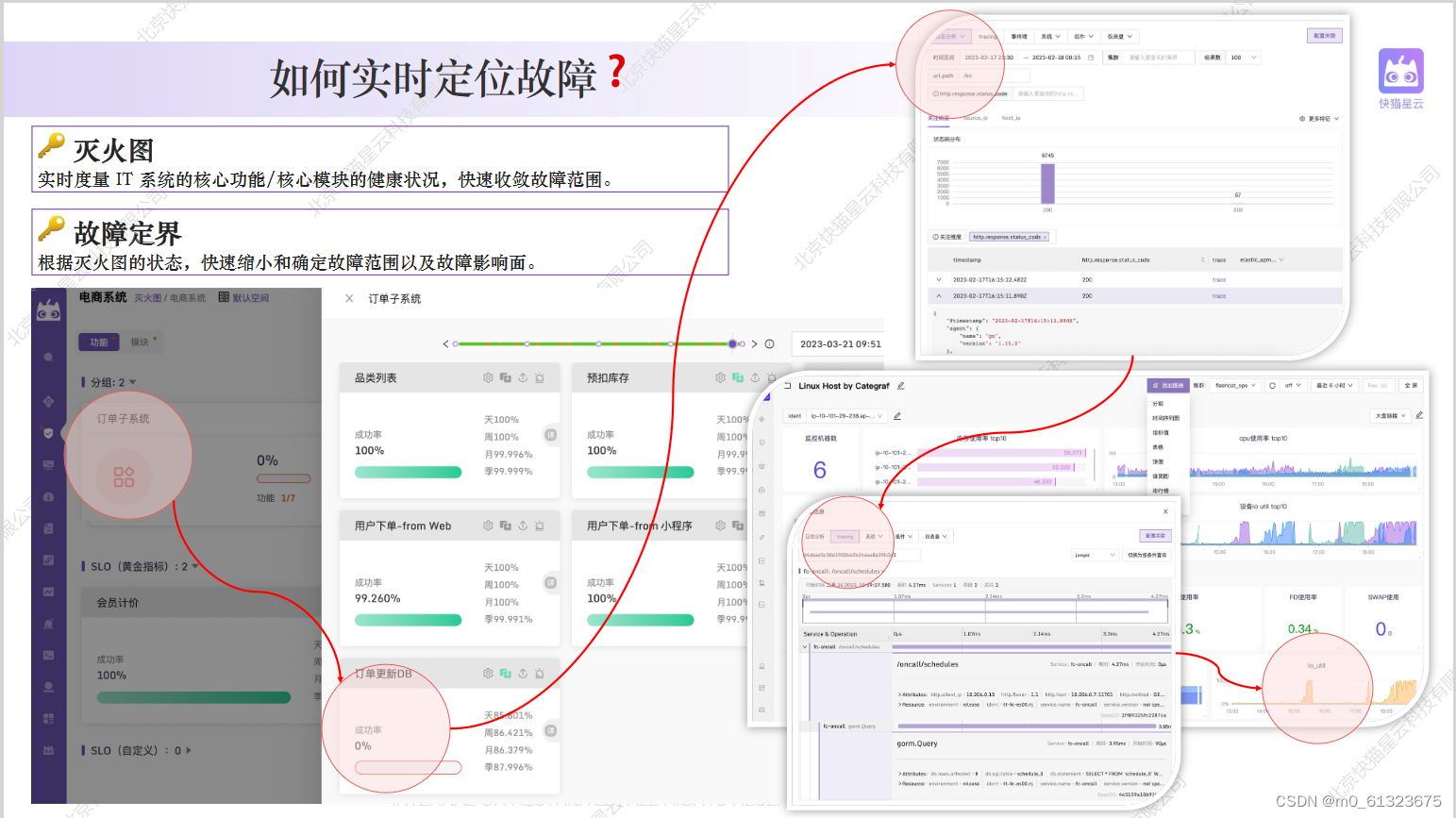The image size is (1456, 818).
Task: Click the 灭火图 breadcrumb link
Action: click(147, 298)
